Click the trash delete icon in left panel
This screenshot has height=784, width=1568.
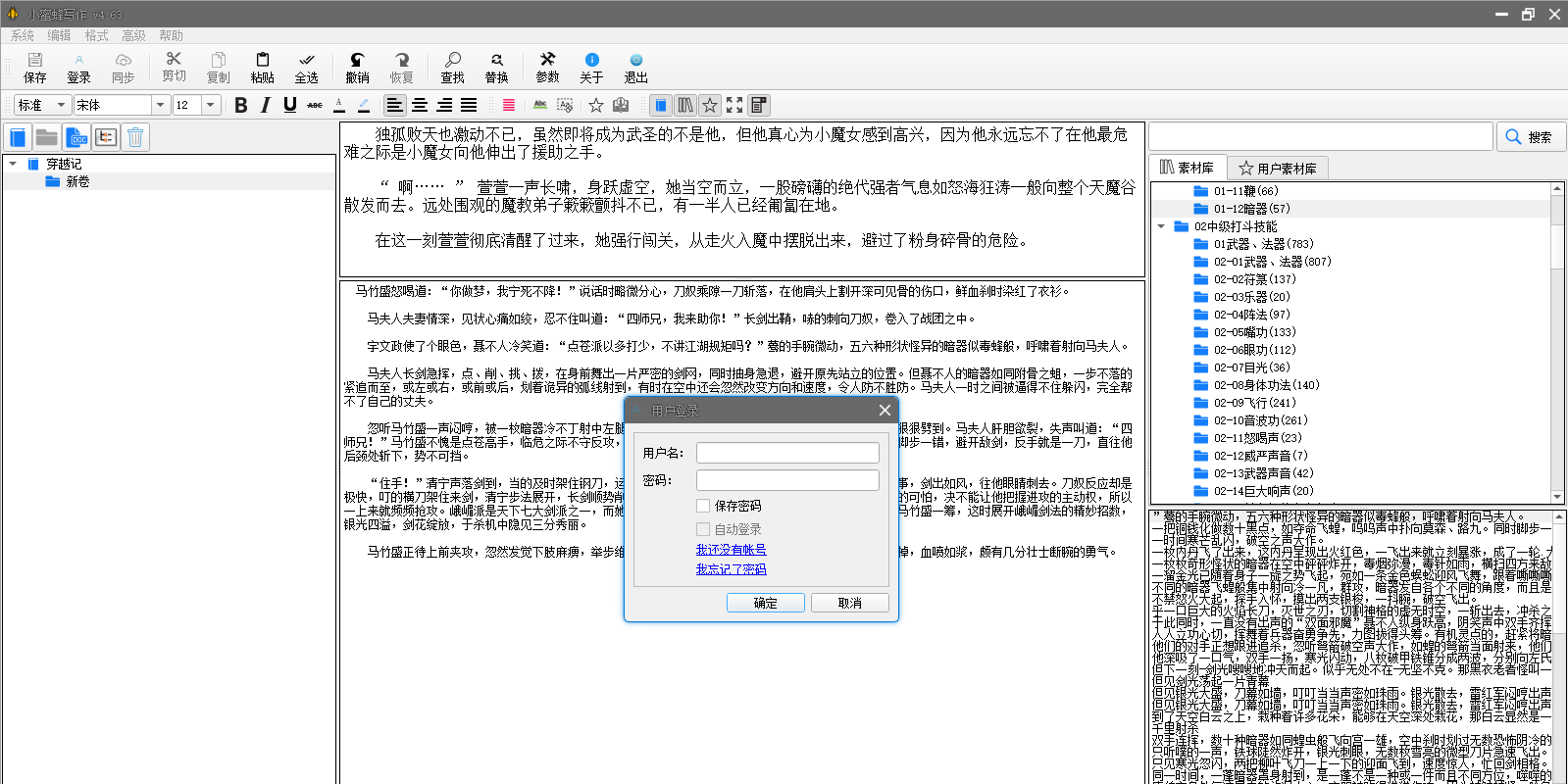click(135, 137)
